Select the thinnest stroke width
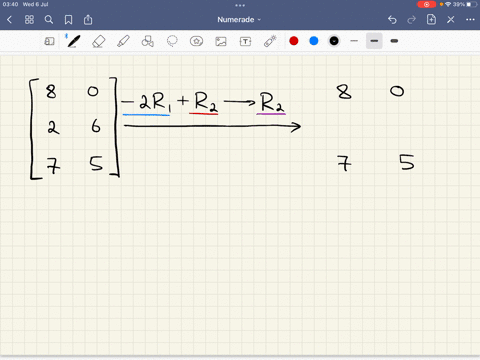This screenshot has width=480, height=360. (354, 41)
